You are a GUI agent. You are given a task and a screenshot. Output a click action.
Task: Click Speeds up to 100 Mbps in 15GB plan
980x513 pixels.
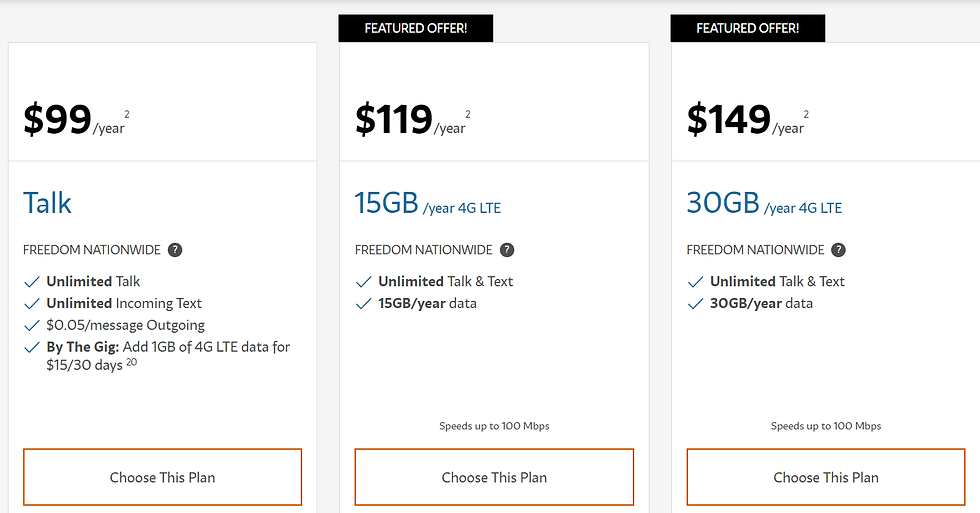[494, 426]
